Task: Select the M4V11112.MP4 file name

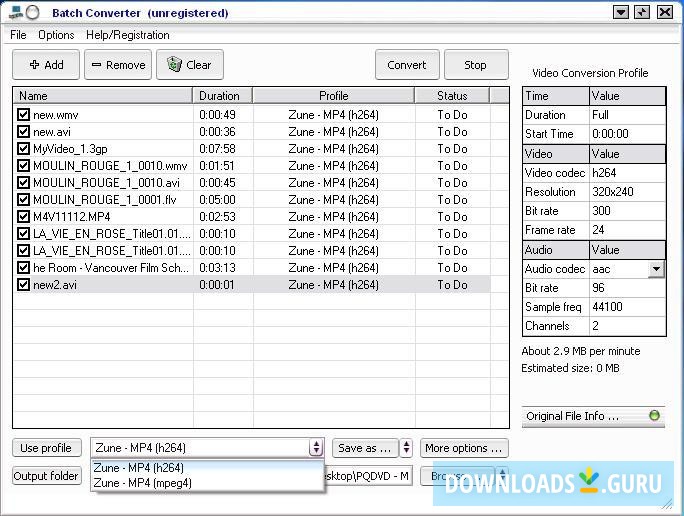Action: click(72, 217)
